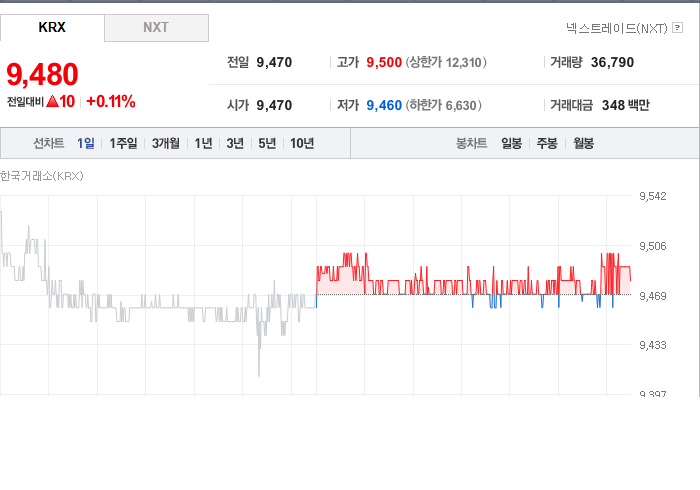The height and width of the screenshot is (490, 700).
Task: Click the trading volume value 36,790
Action: coord(612,62)
